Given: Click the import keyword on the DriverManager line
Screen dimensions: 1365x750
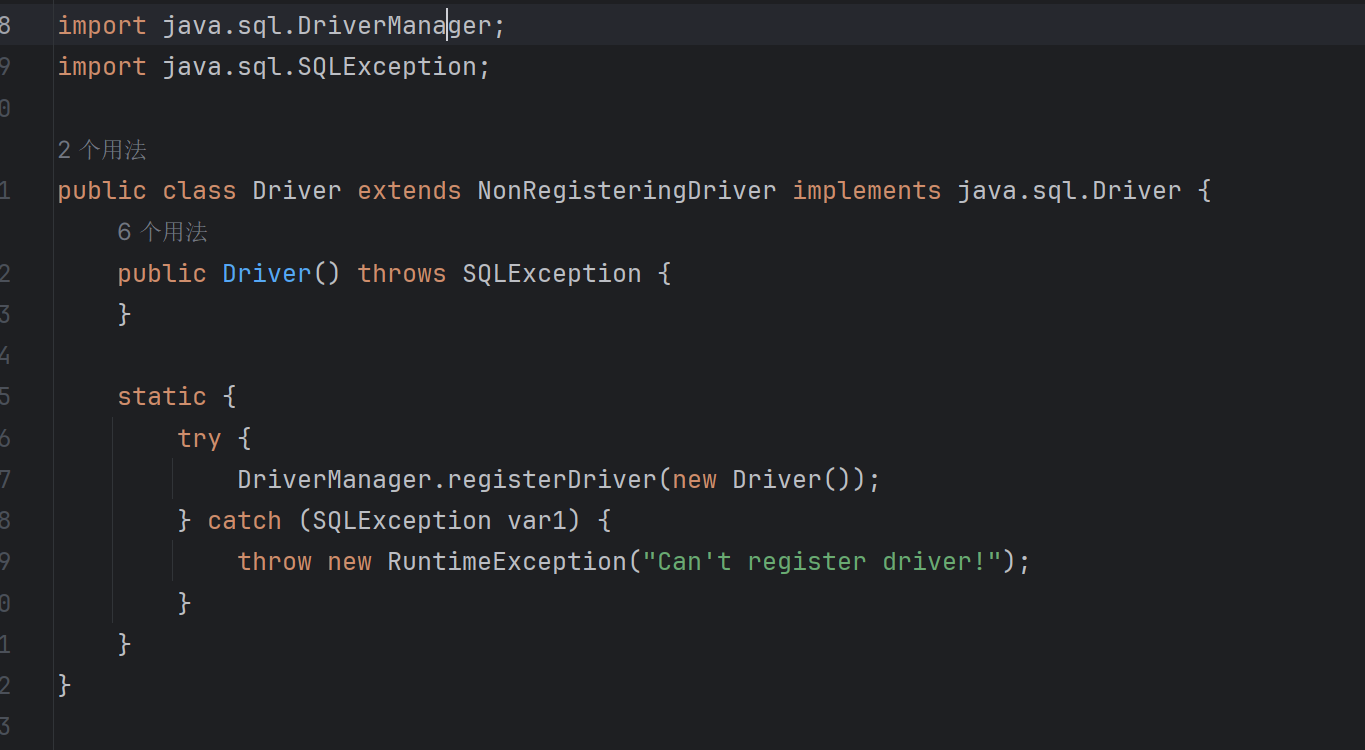Looking at the screenshot, I should pyautogui.click(x=102, y=26).
